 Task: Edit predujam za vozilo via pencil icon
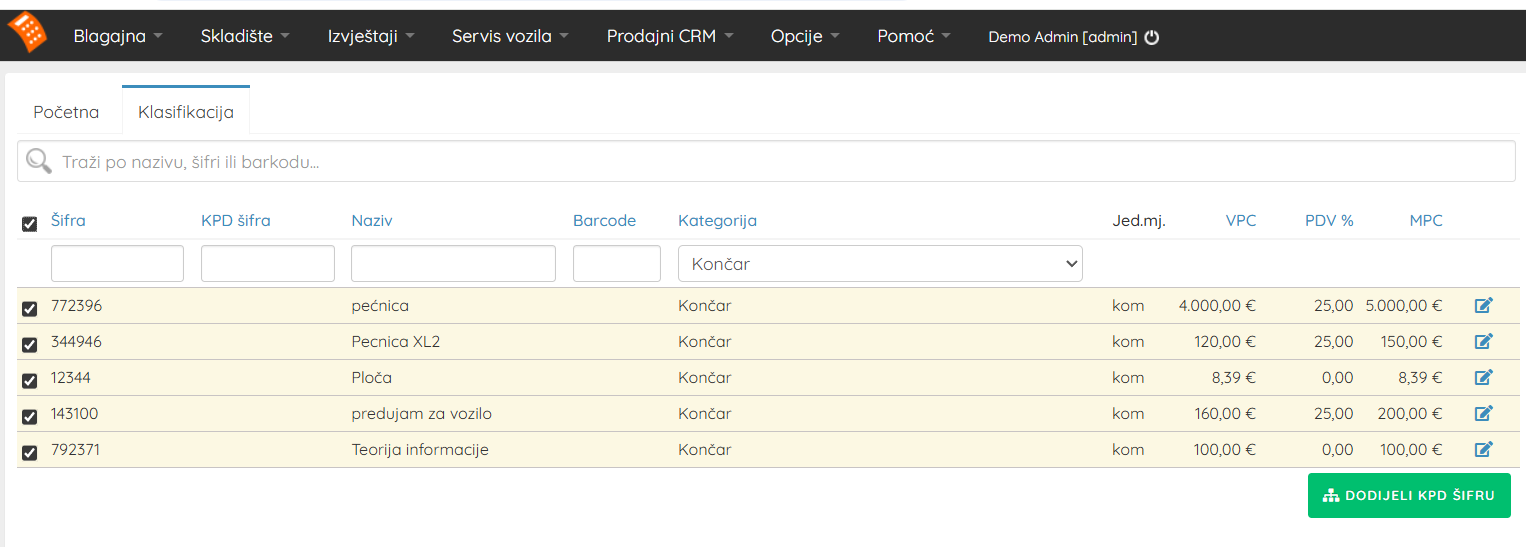coord(1484,414)
